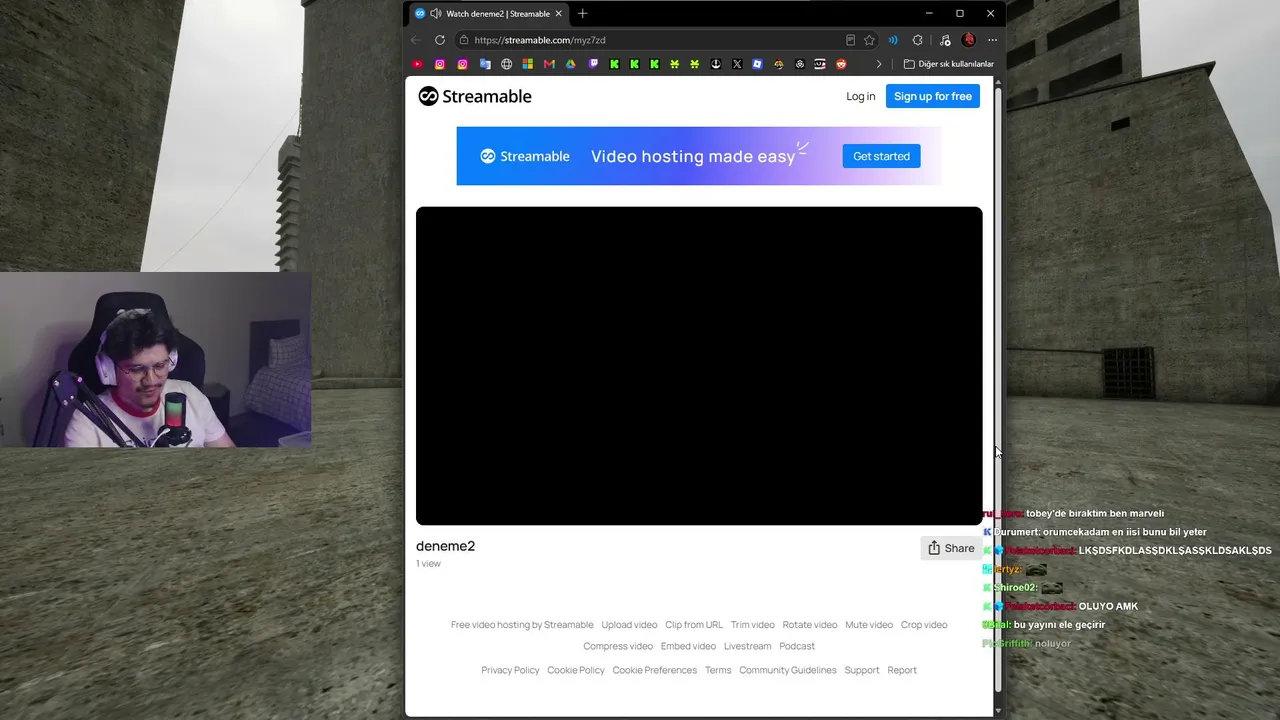Viewport: 1280px width, 720px height.
Task: Go back to the previous page
Action: pyautogui.click(x=416, y=40)
